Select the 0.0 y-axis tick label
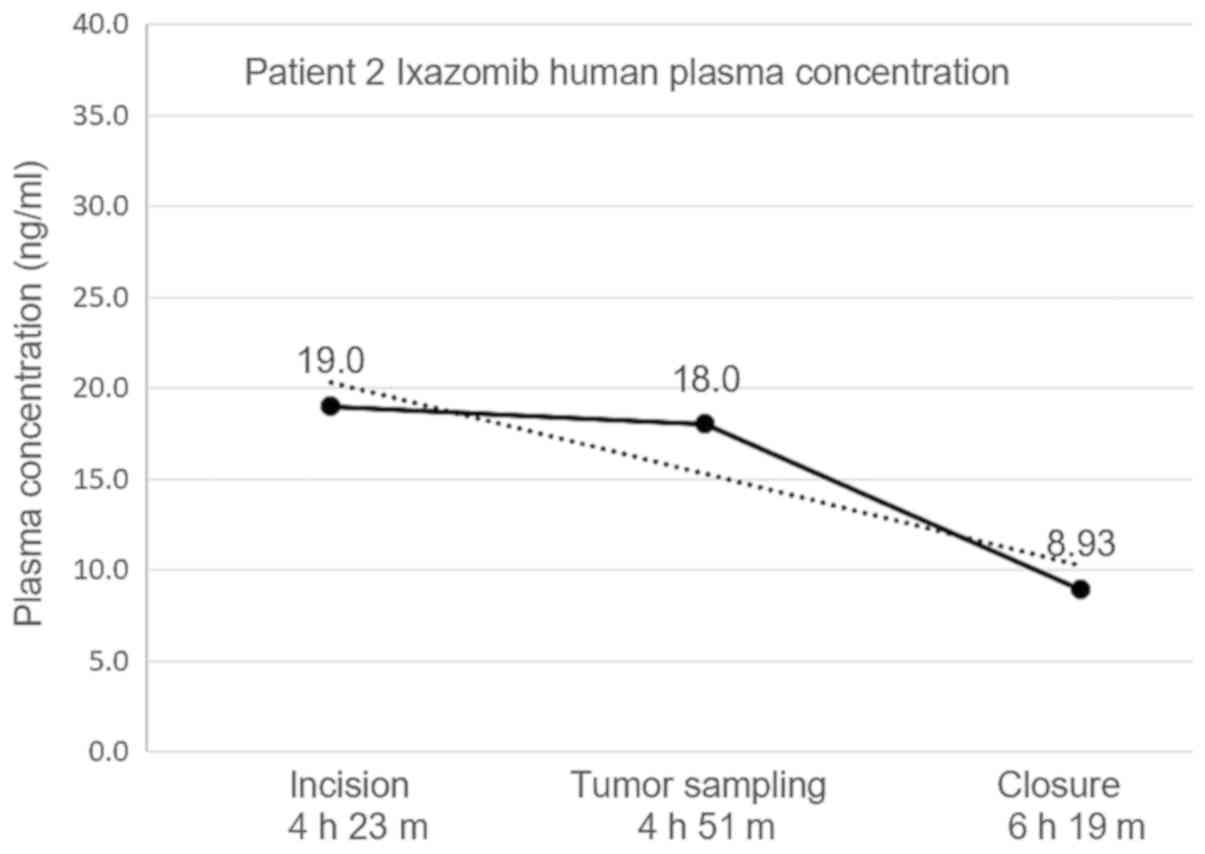The height and width of the screenshot is (854, 1205). (107, 751)
